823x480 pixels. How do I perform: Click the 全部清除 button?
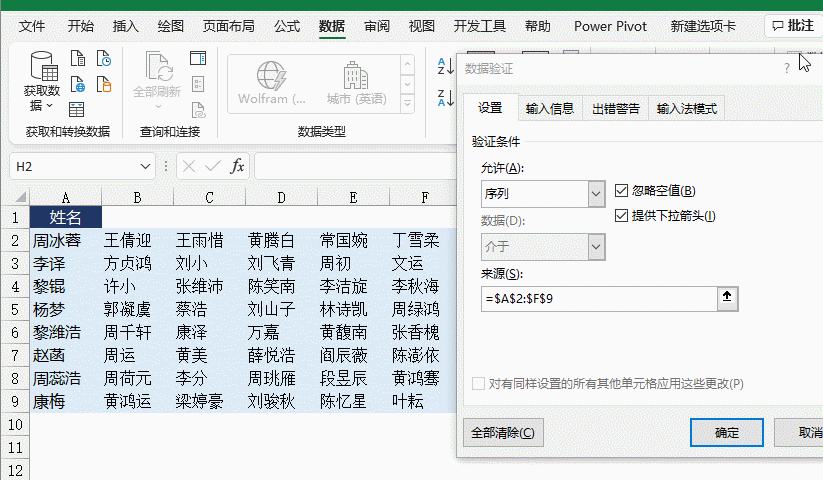click(x=503, y=433)
